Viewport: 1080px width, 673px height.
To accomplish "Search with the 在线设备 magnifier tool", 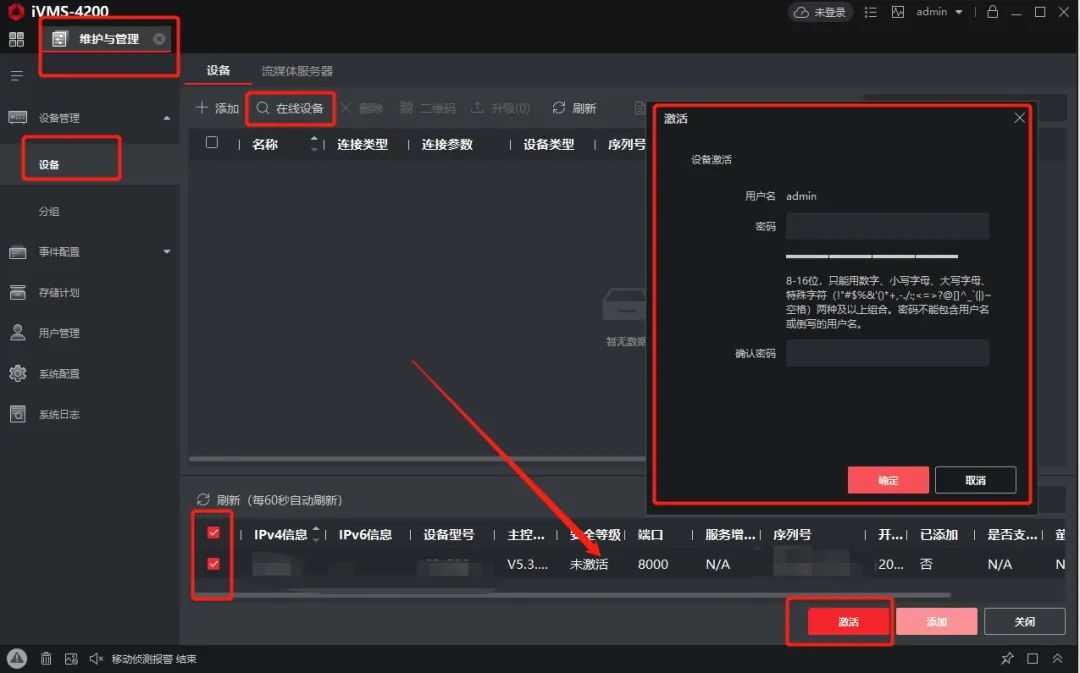I will (290, 108).
